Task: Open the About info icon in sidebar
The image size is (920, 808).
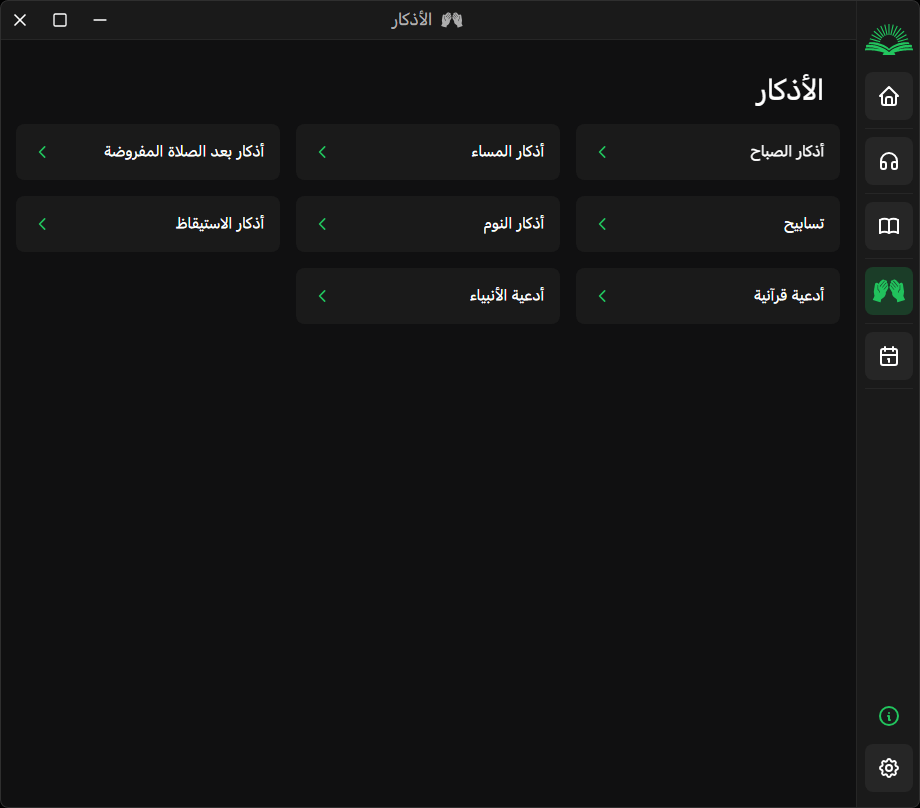Action: [x=888, y=716]
